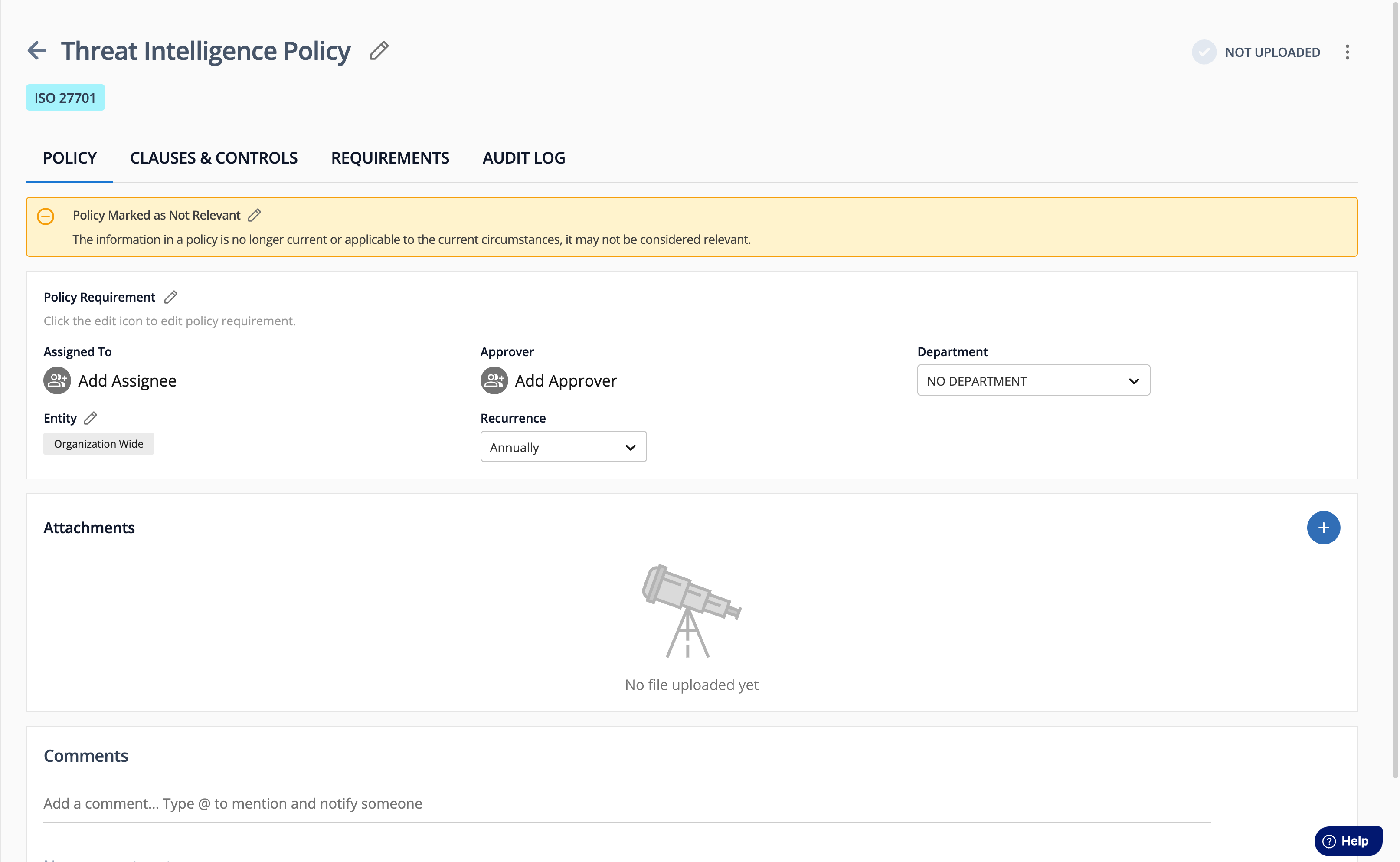
Task: Click the ISO 27701 framework tag
Action: (65, 98)
